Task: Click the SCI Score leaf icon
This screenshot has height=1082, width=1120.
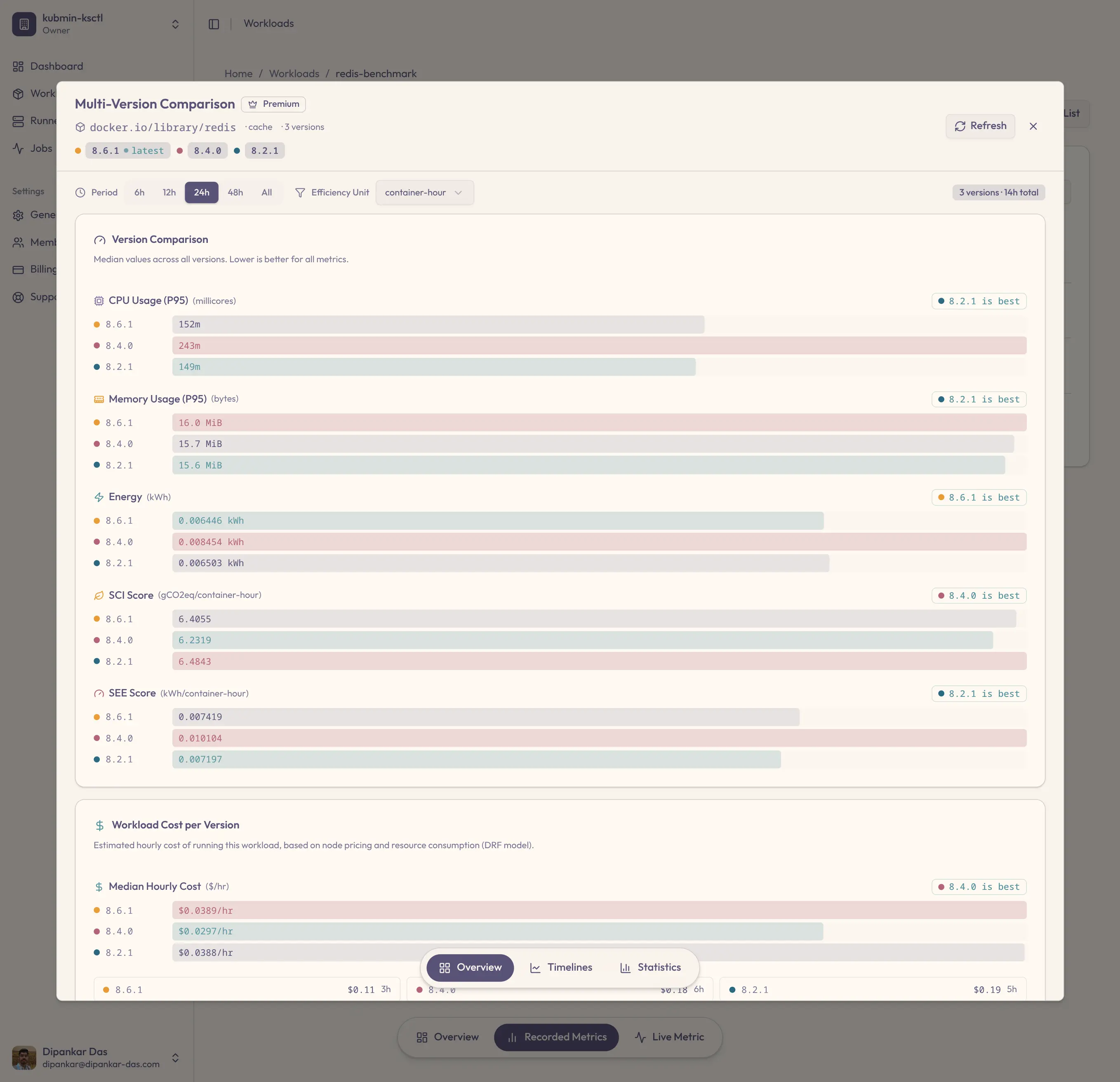Action: pyautogui.click(x=99, y=595)
